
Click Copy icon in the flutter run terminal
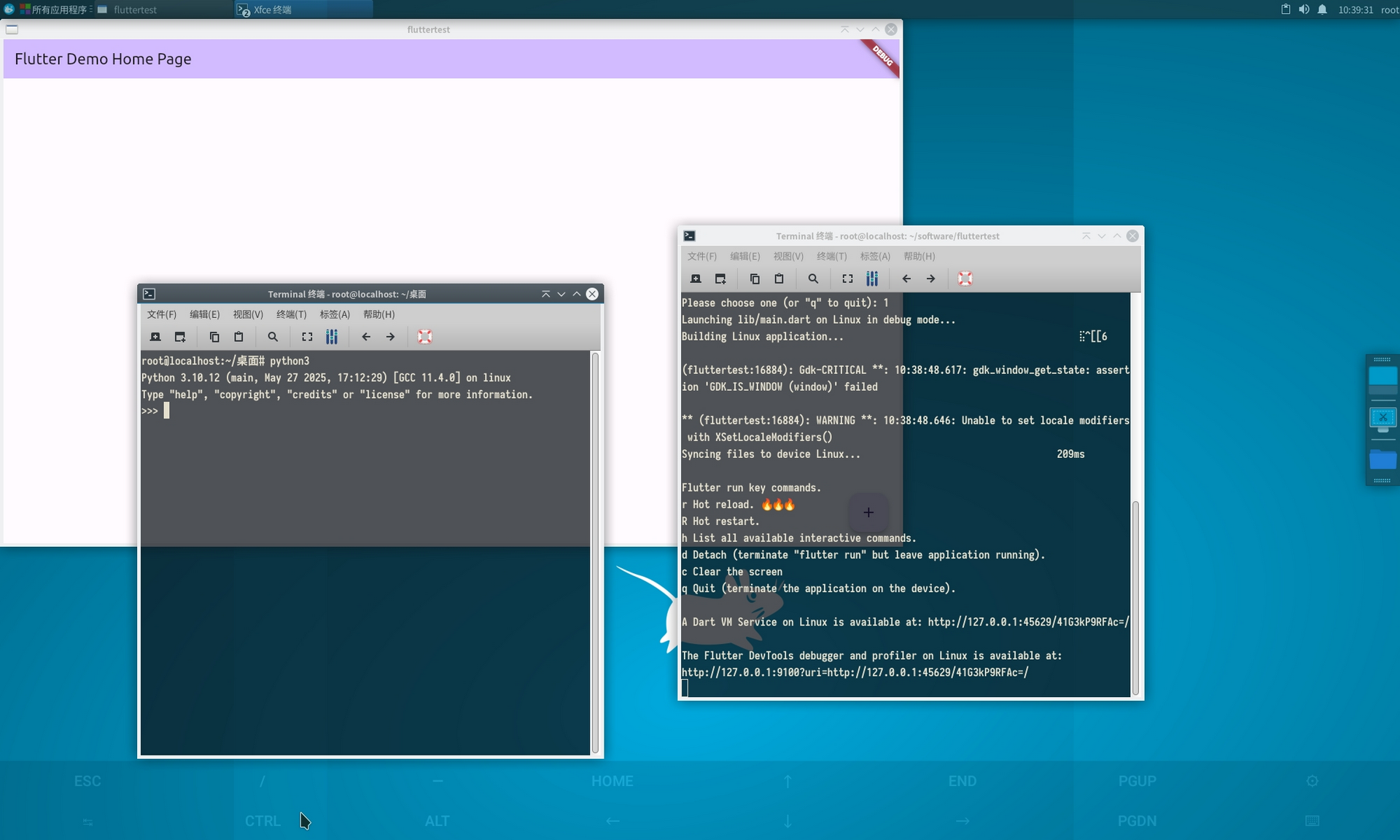[x=755, y=279]
